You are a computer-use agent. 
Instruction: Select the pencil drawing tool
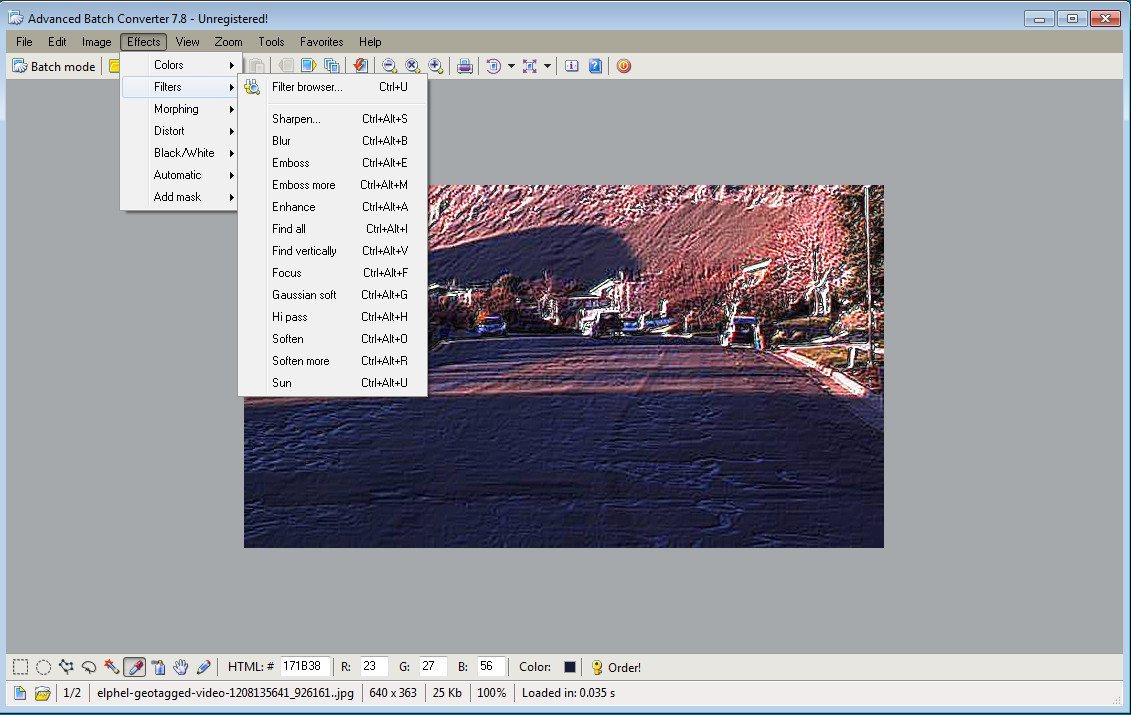point(206,666)
